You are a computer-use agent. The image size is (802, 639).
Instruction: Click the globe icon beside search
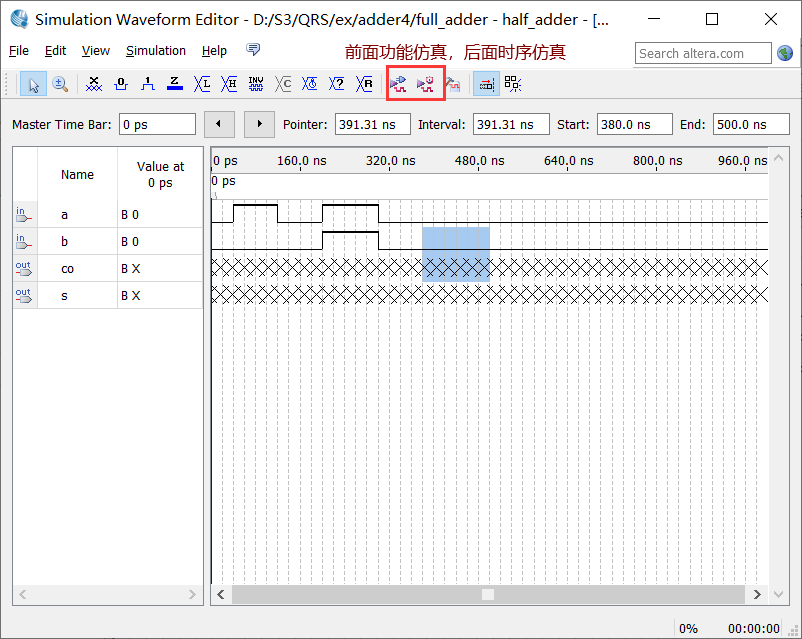tap(785, 53)
